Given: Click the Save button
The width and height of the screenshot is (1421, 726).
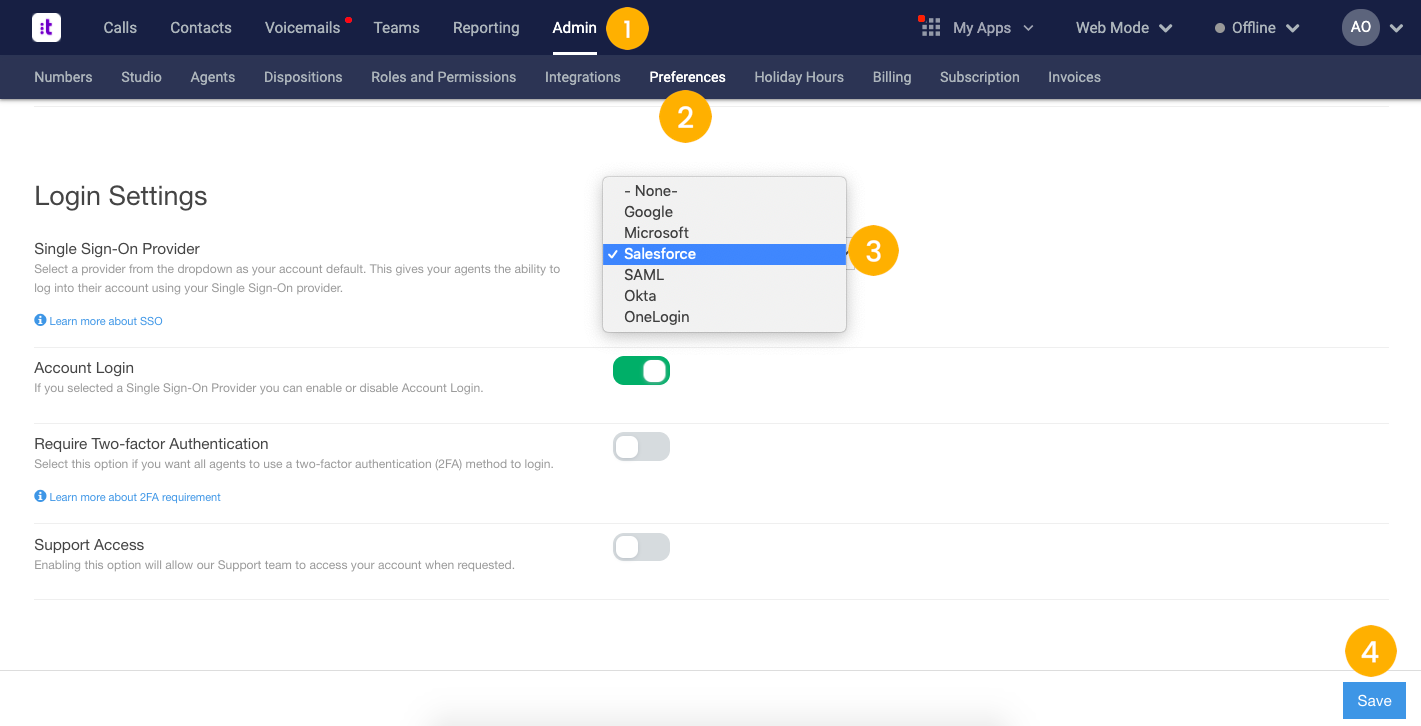Looking at the screenshot, I should (1374, 701).
